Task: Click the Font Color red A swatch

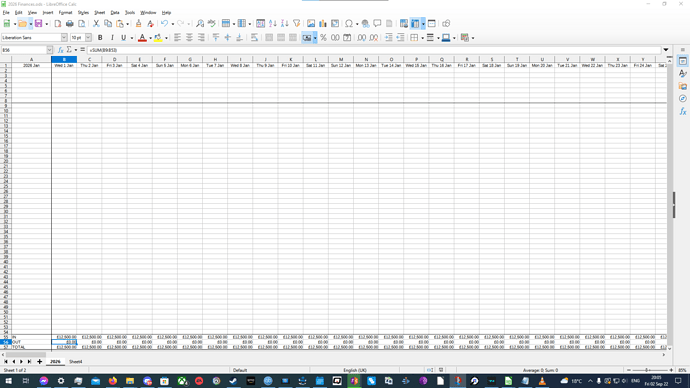Action: click(142, 38)
